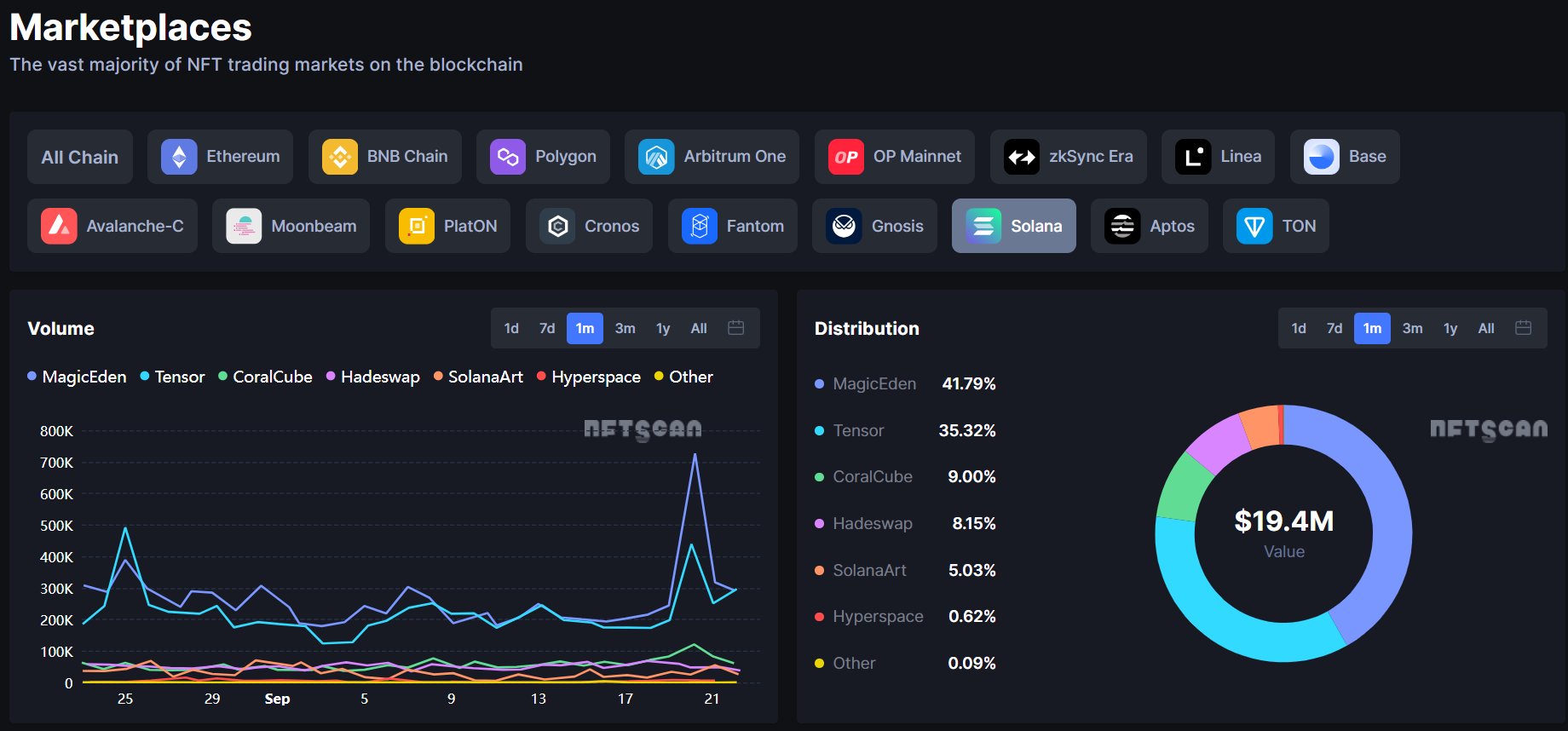Image resolution: width=1568 pixels, height=731 pixels.
Task: Select the Polygon logo icon
Action: [x=508, y=157]
